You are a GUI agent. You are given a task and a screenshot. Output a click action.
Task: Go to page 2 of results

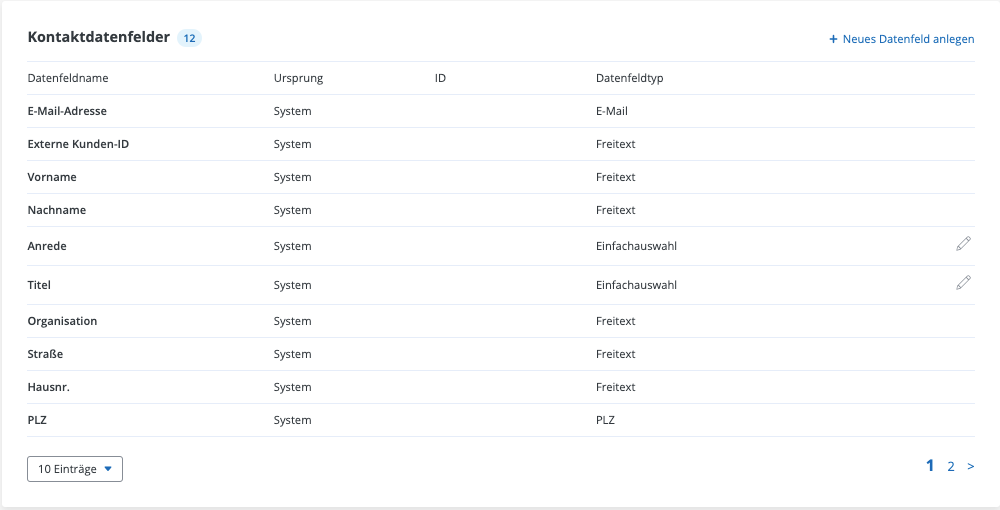click(x=951, y=466)
